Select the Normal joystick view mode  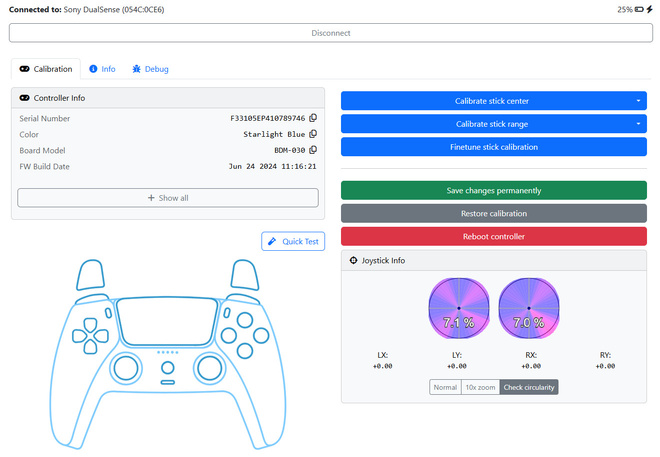[445, 387]
